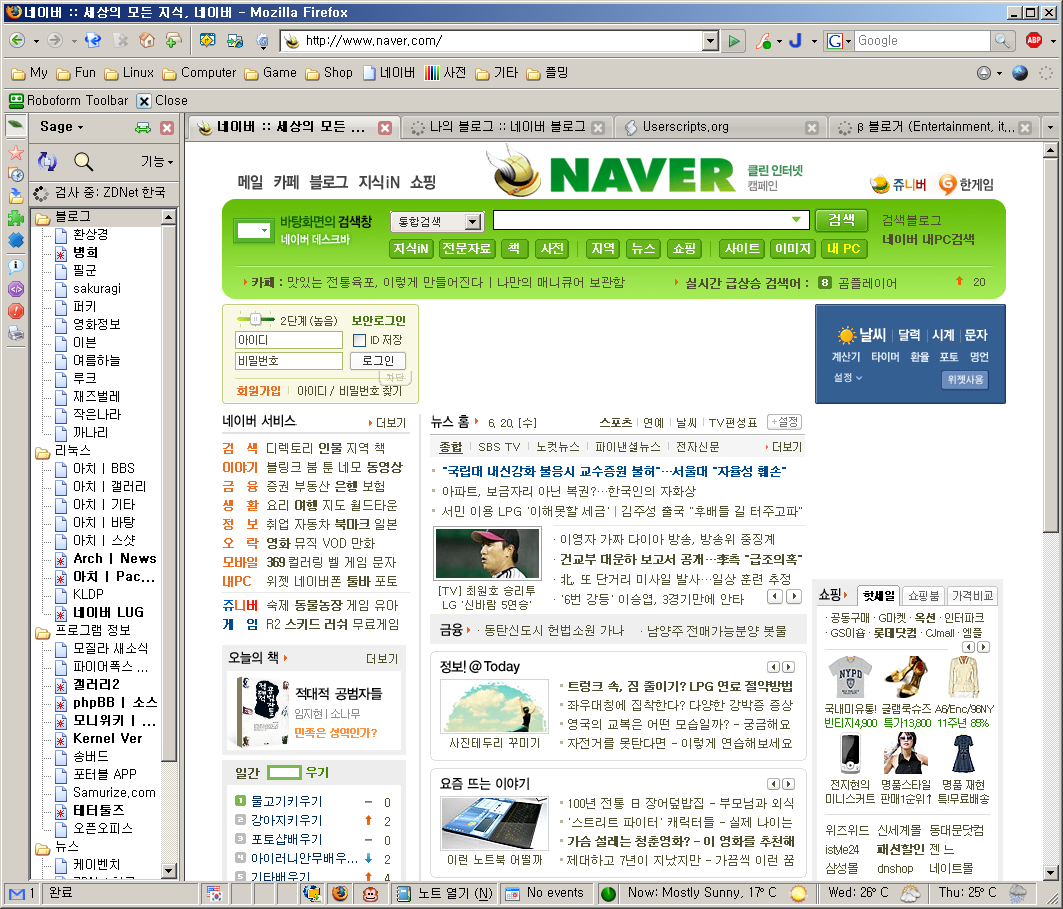Open the 설정 dropdown in the weather widget
1063x909 pixels.
click(x=847, y=378)
